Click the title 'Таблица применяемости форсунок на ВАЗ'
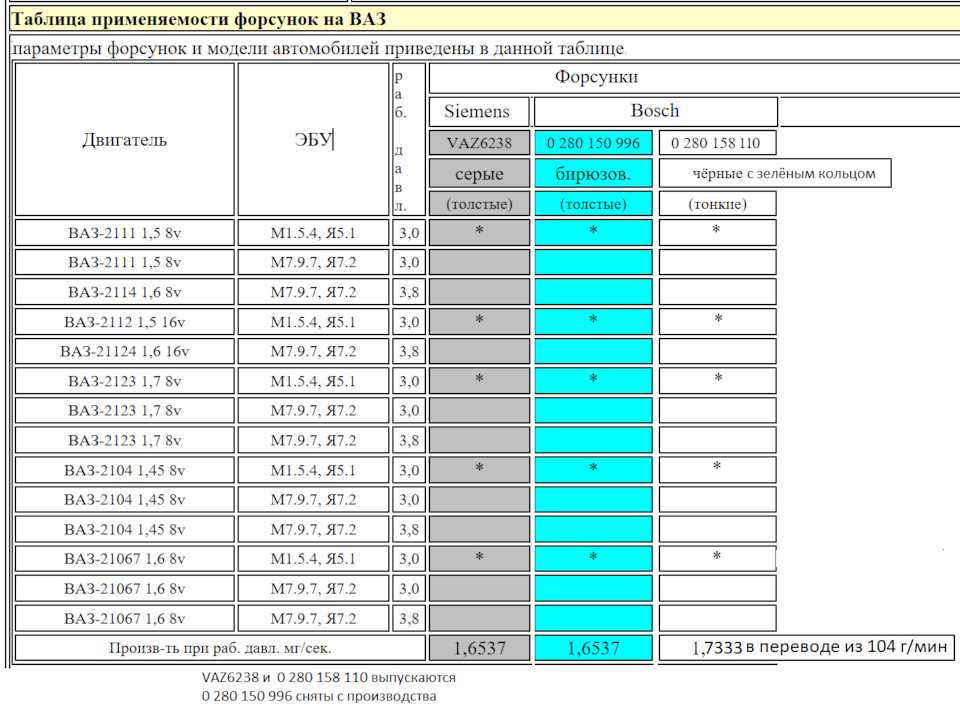This screenshot has height=704, width=960. point(199,19)
